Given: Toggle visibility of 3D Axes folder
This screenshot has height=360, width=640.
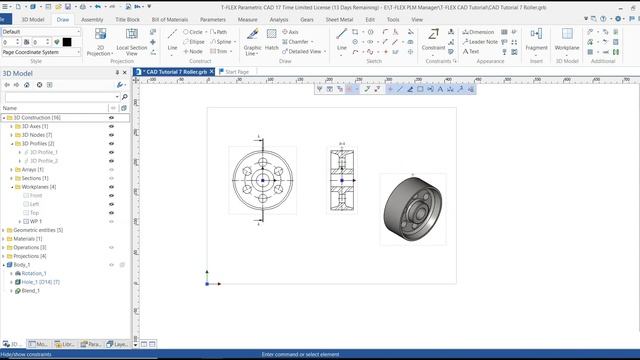Looking at the screenshot, I should pyautogui.click(x=111, y=126).
